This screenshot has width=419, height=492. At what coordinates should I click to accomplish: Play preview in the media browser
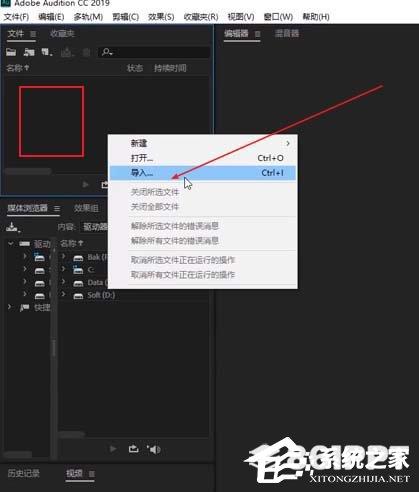[x=113, y=449]
